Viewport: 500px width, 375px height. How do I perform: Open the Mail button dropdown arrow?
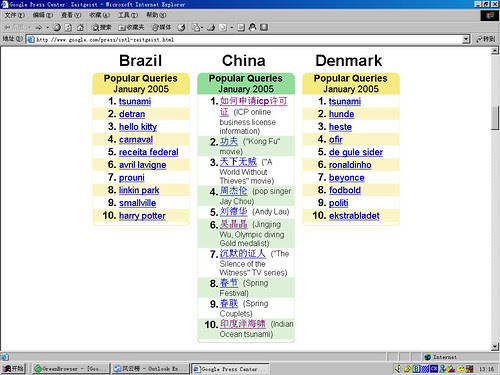(202, 27)
